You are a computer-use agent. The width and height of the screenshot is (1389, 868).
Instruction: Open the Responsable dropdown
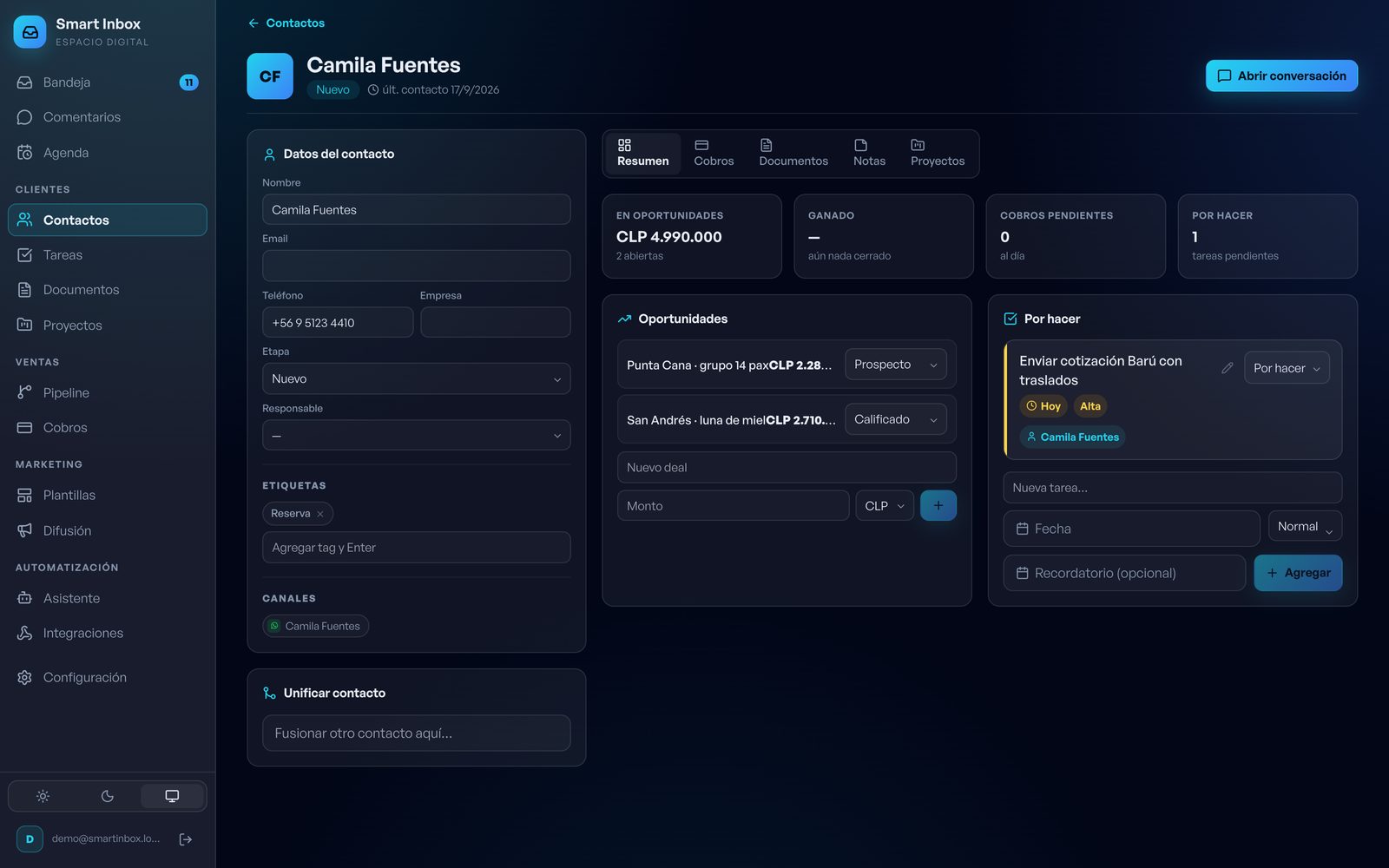tap(417, 436)
